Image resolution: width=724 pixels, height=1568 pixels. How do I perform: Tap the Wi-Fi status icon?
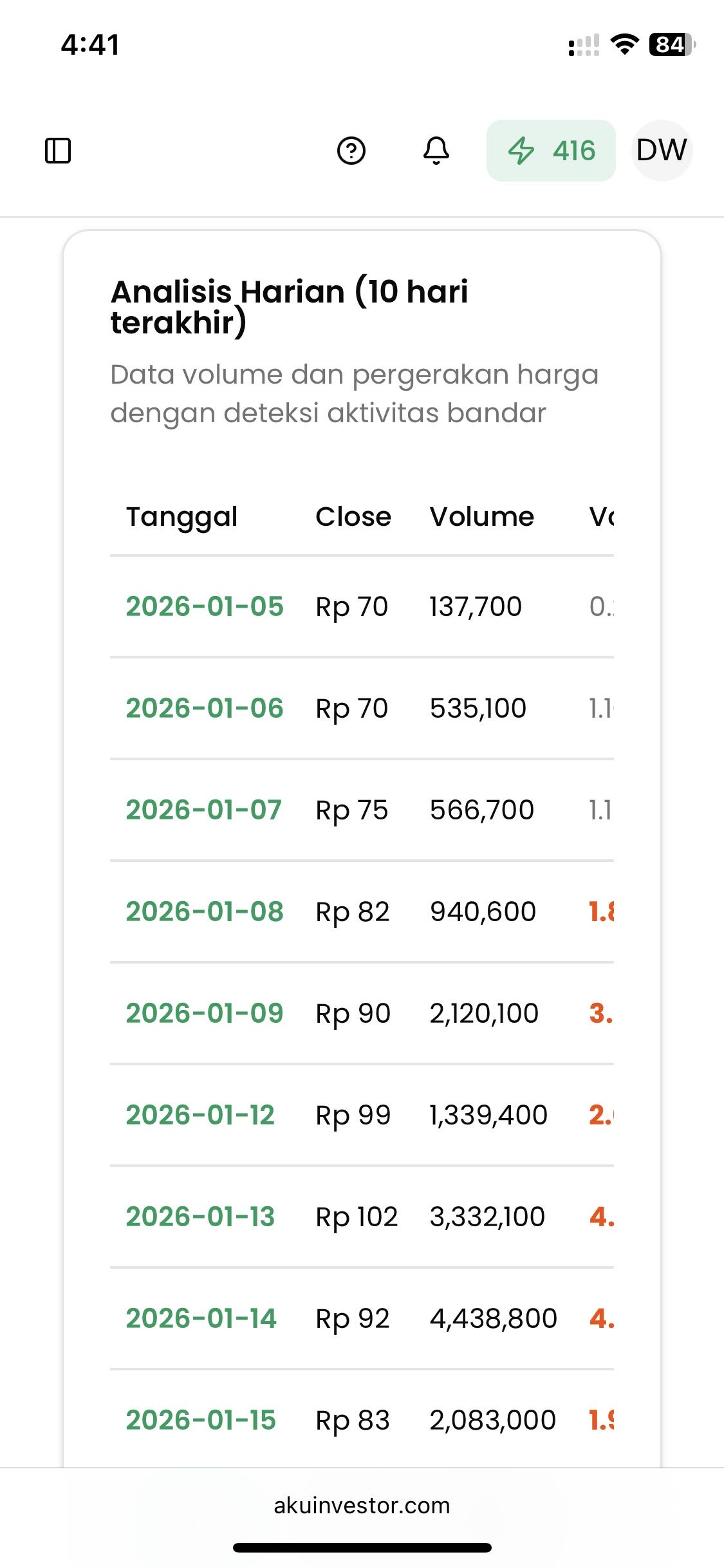(x=624, y=44)
